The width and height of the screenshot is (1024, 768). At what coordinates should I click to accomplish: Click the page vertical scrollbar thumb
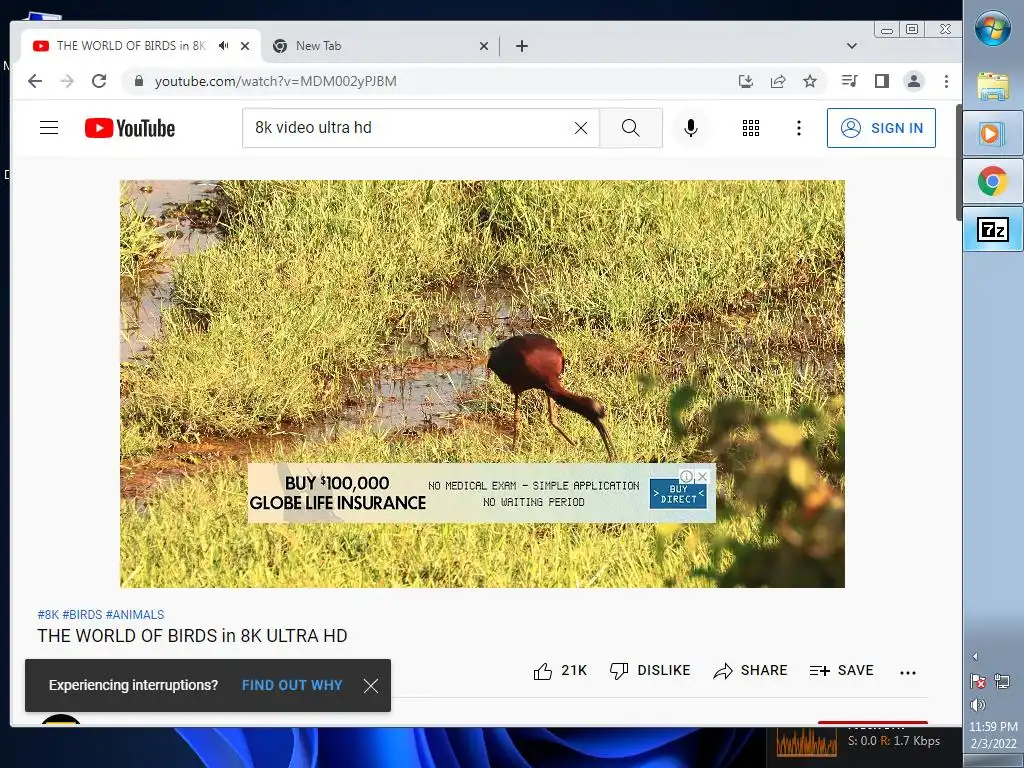pos(959,162)
